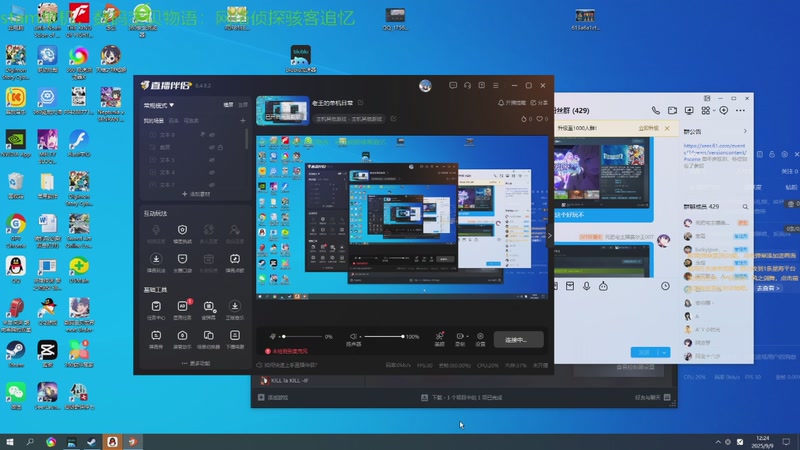Click the edit pencil next to the stream title
800x450 pixels.
point(361,103)
